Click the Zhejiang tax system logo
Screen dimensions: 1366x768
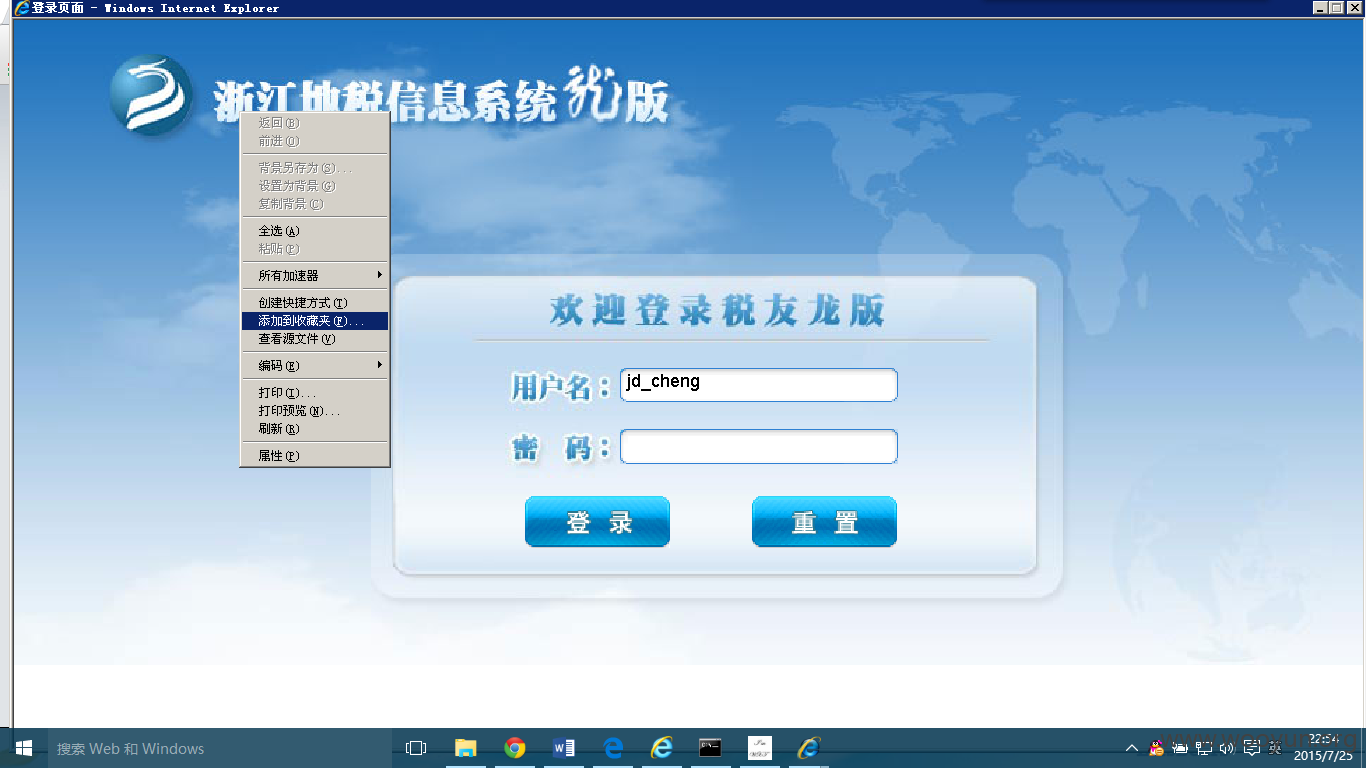(150, 95)
